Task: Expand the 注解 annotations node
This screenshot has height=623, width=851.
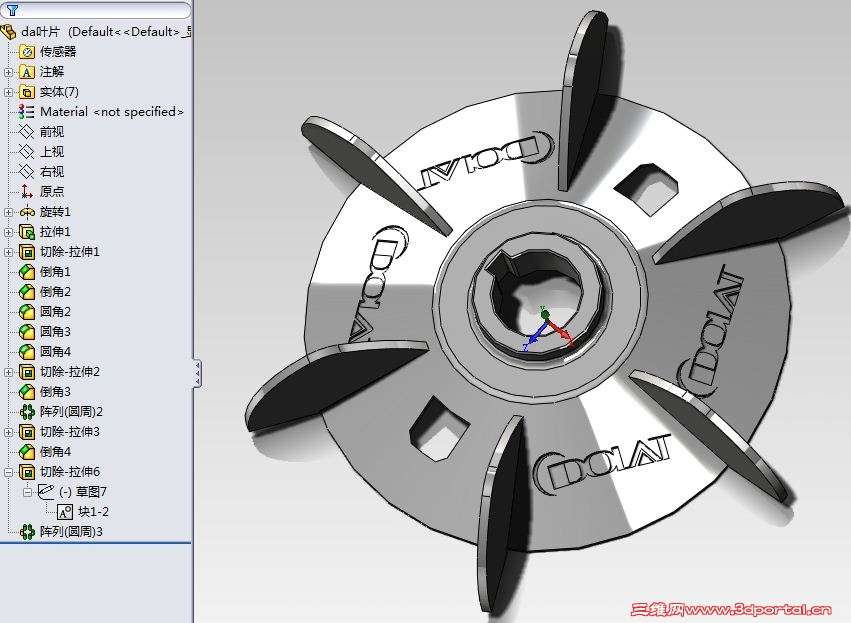Action: point(8,72)
